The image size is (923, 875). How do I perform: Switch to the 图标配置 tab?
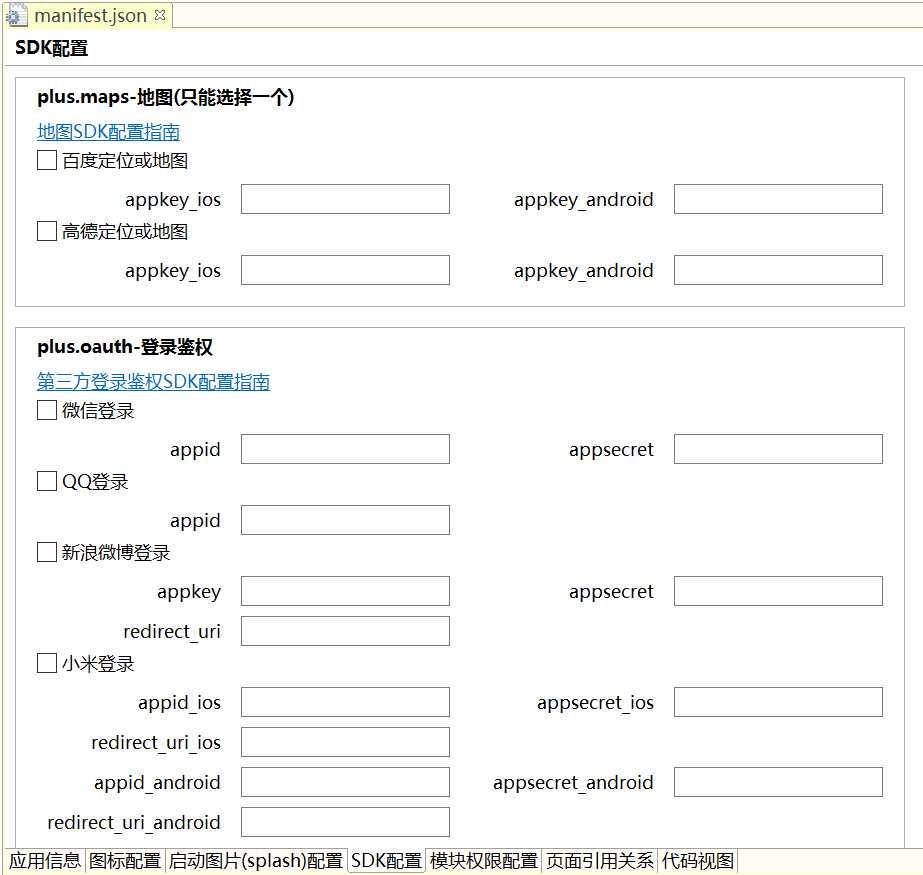tap(125, 861)
